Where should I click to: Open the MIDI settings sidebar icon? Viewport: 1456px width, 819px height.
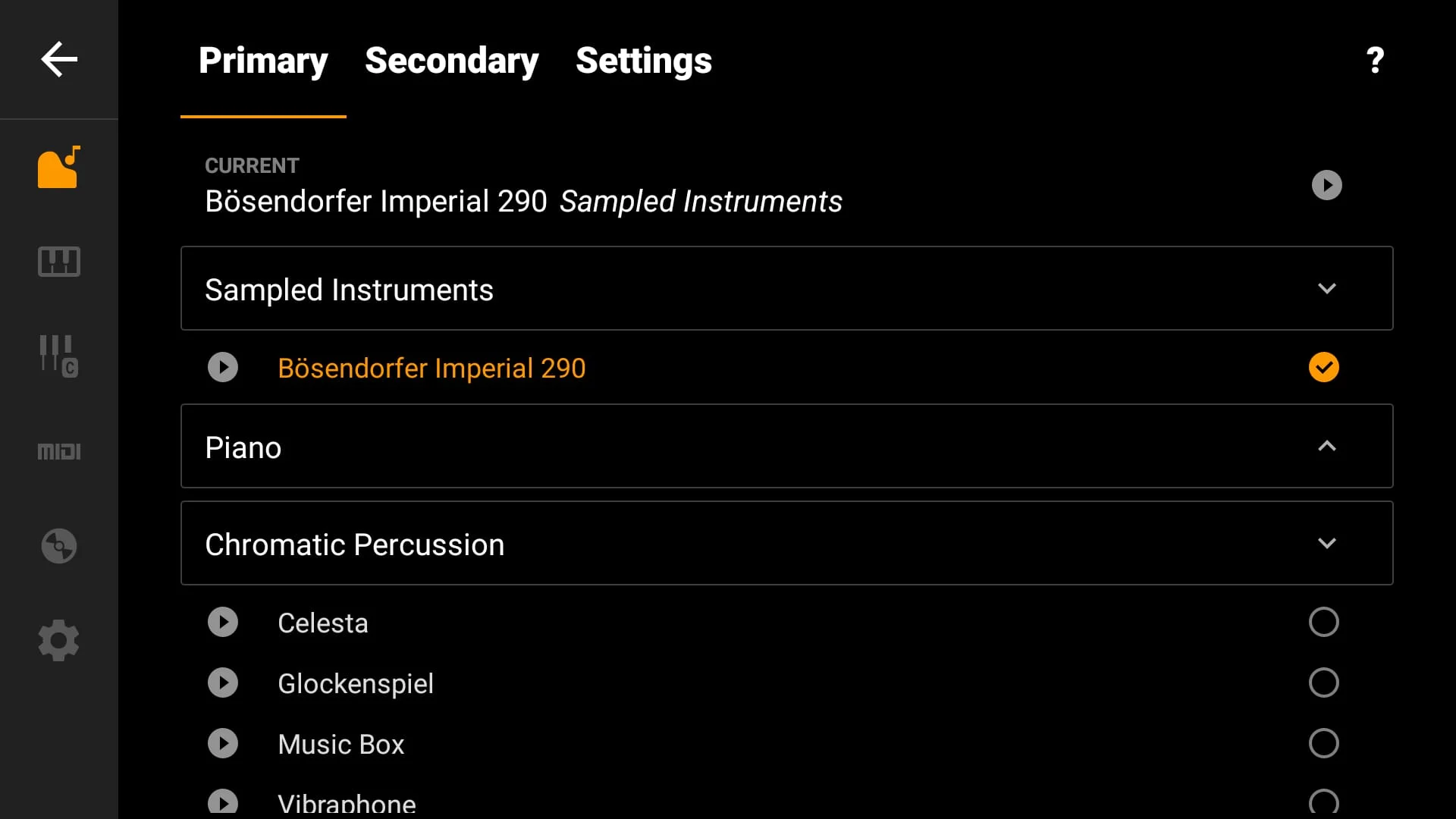click(58, 451)
